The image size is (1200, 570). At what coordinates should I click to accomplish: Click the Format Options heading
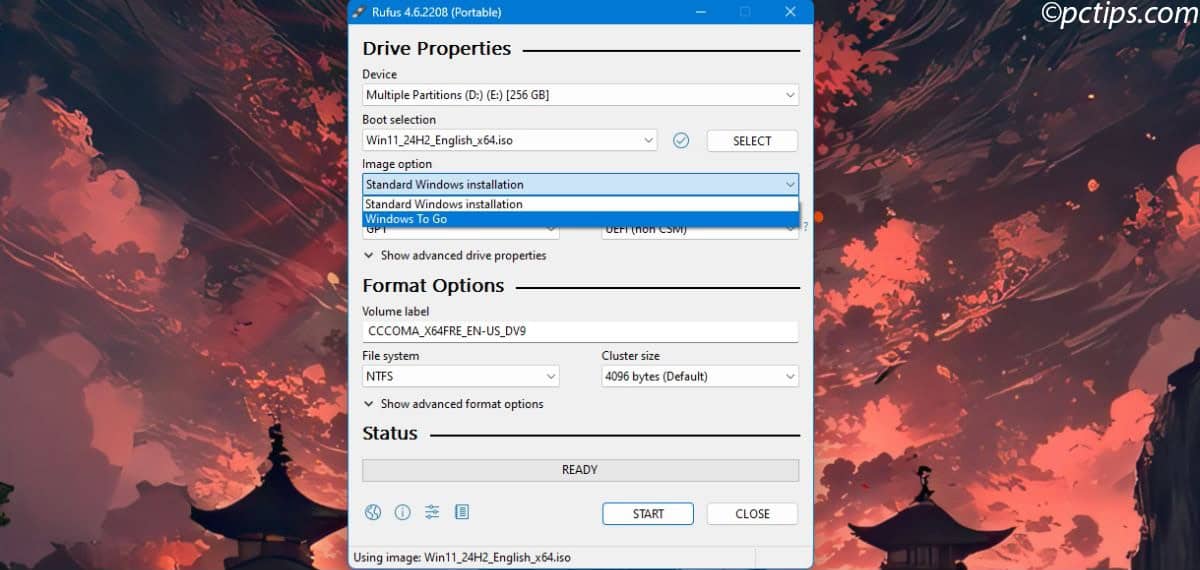pyautogui.click(x=433, y=285)
